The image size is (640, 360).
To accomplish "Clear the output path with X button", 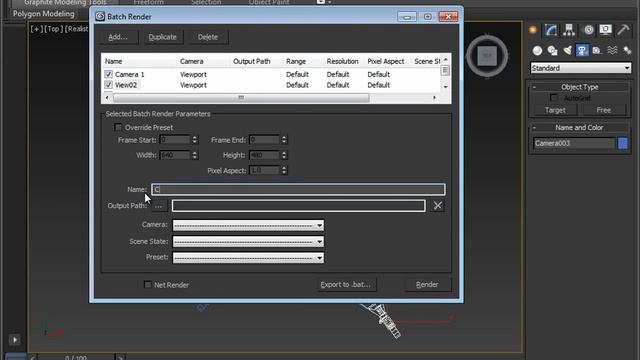I will click(438, 206).
